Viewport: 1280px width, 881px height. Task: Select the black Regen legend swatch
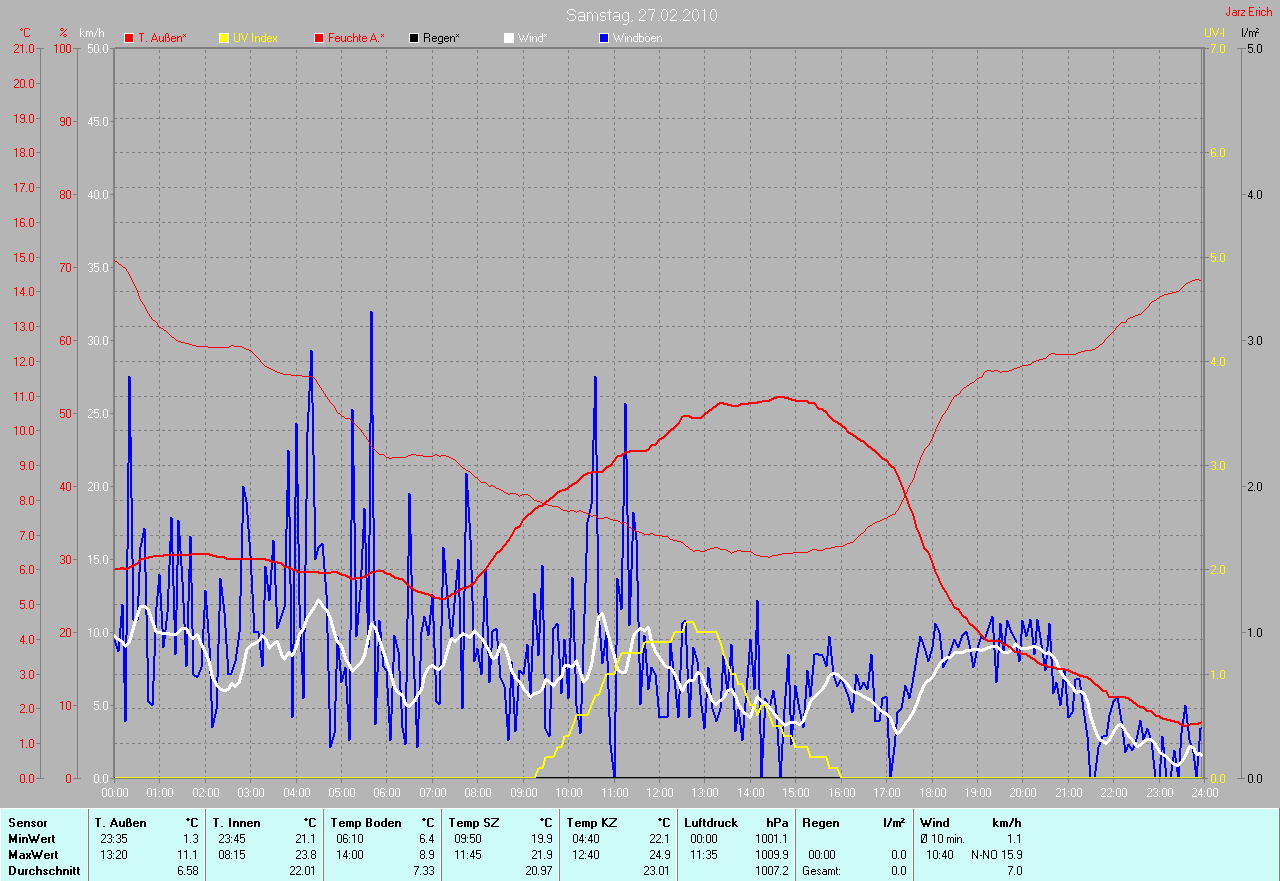pyautogui.click(x=414, y=38)
